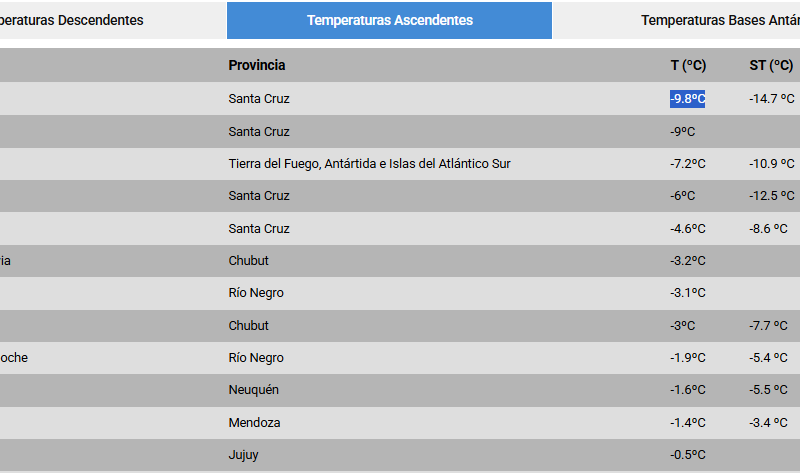Click the Tierra del Fuego province cell
The height and width of the screenshot is (473, 800).
pyautogui.click(x=369, y=163)
